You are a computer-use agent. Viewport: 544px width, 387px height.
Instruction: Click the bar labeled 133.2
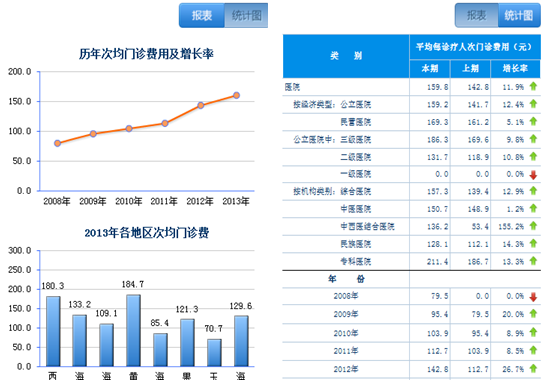(79, 341)
